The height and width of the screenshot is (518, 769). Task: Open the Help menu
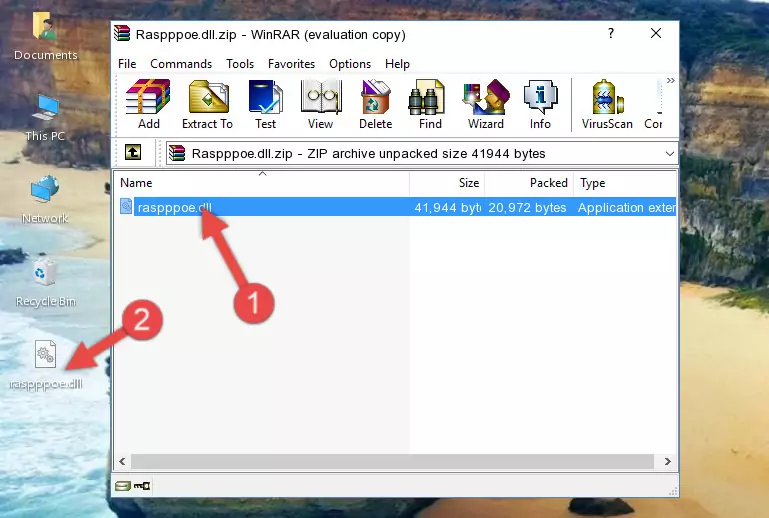tap(397, 64)
